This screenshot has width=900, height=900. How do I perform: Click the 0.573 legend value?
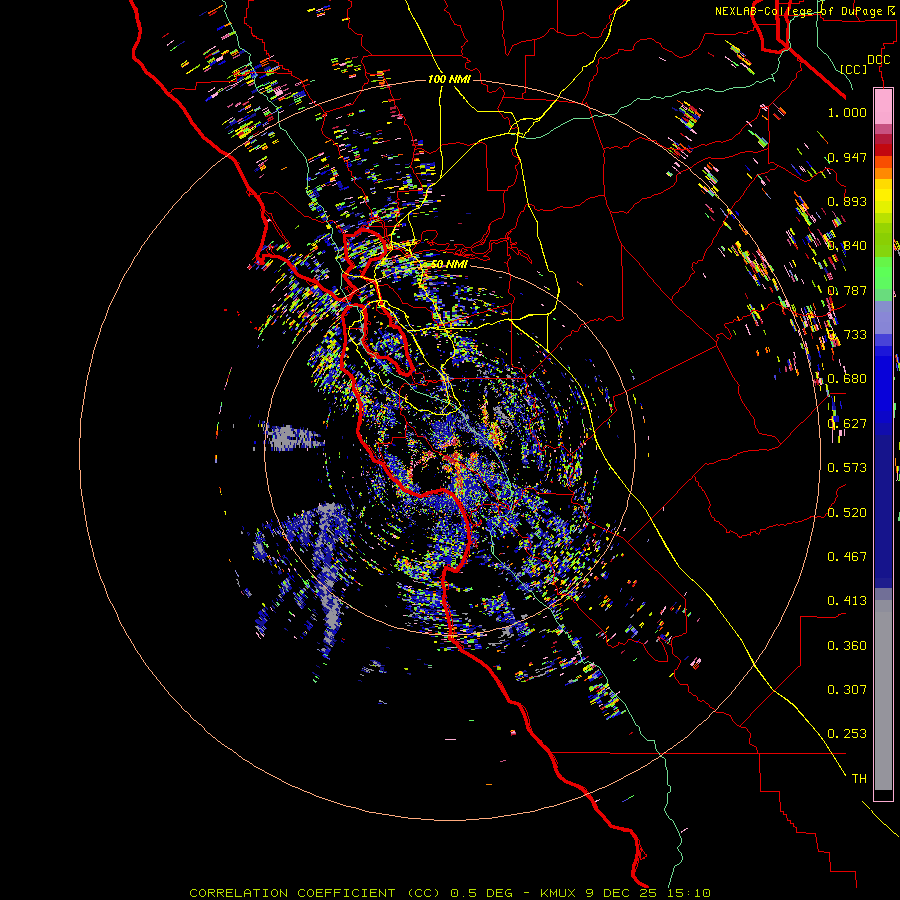[847, 468]
